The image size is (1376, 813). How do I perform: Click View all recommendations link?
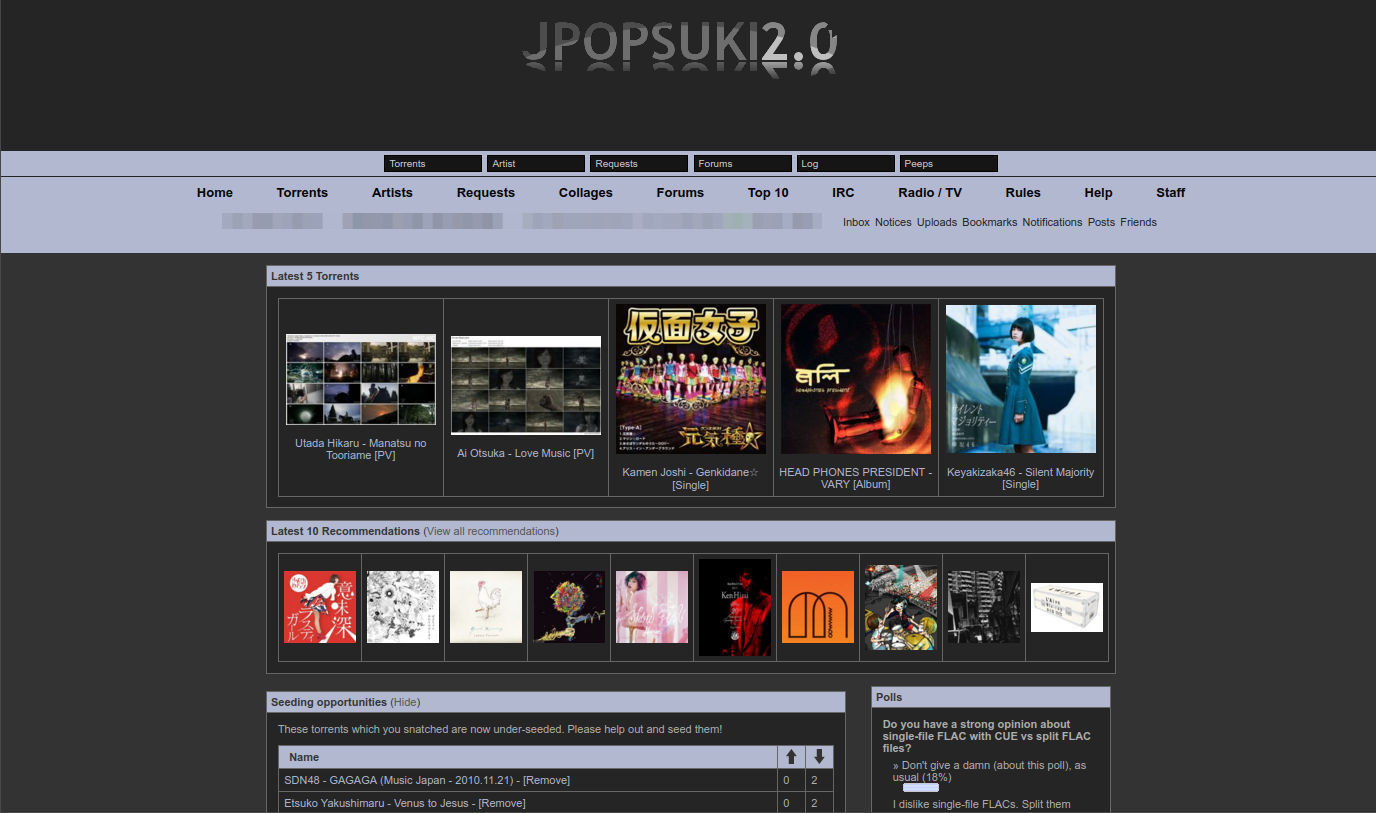point(491,531)
